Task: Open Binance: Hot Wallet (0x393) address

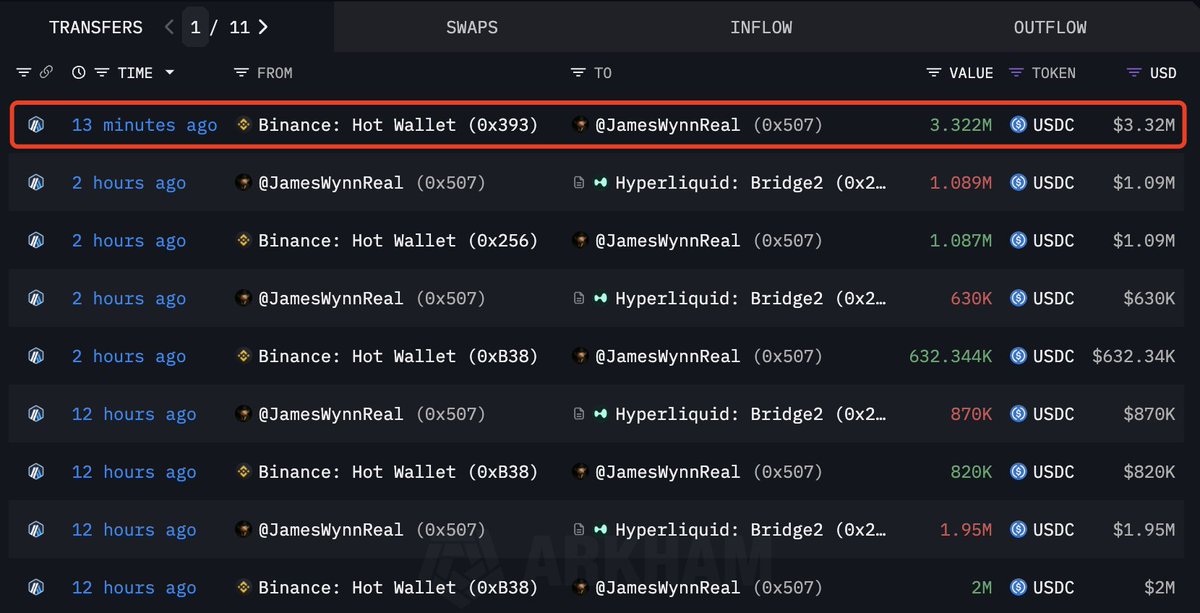Action: coord(397,125)
